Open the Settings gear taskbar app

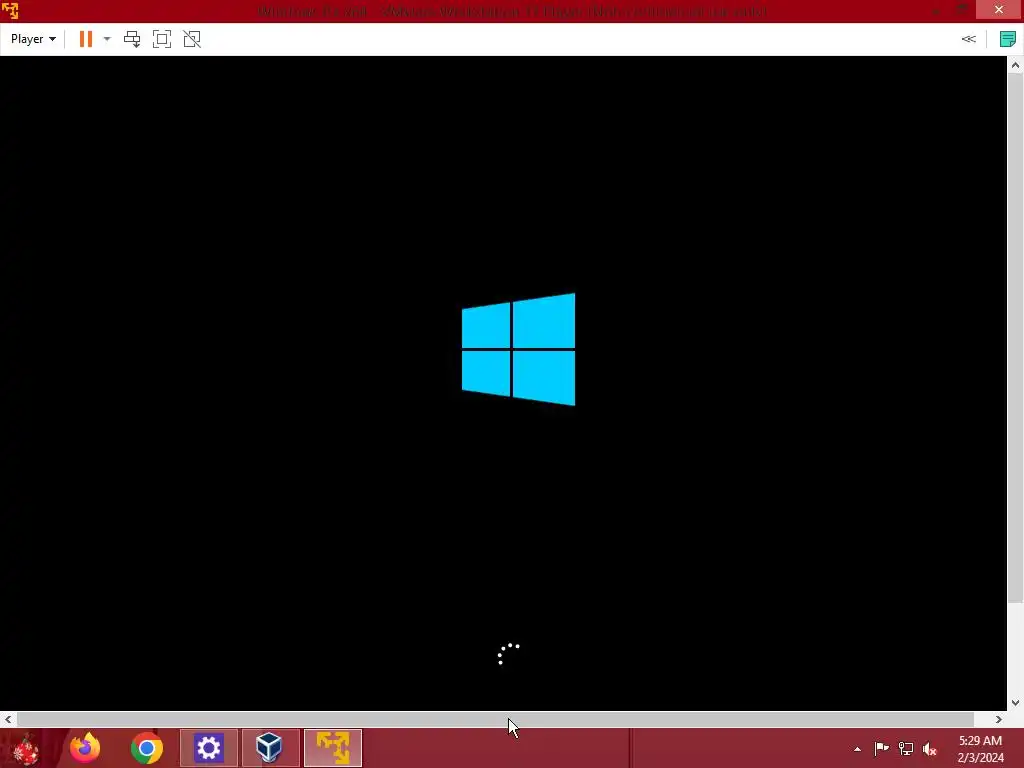coord(209,748)
